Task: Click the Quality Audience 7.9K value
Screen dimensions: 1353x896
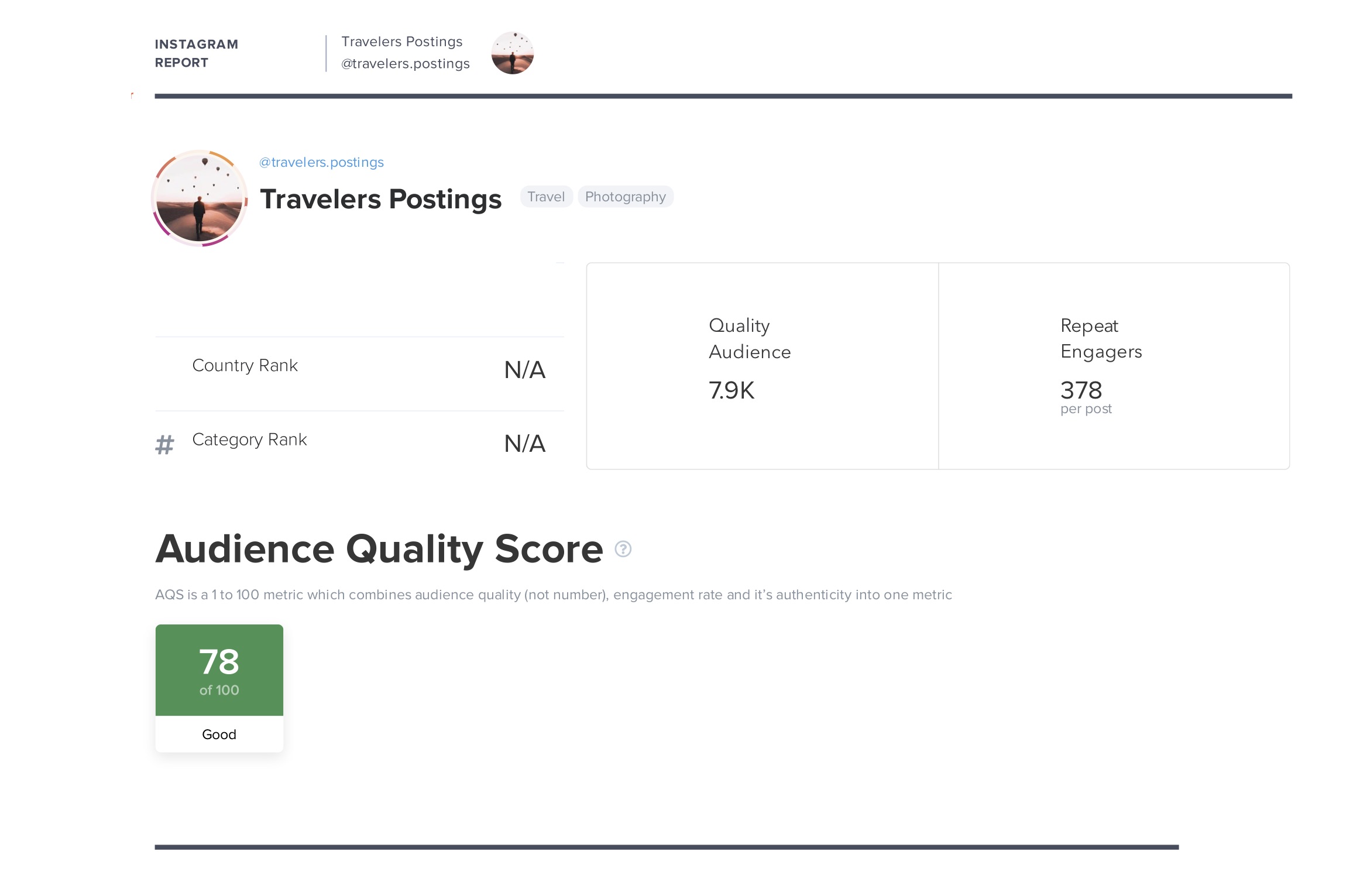Action: (x=732, y=390)
